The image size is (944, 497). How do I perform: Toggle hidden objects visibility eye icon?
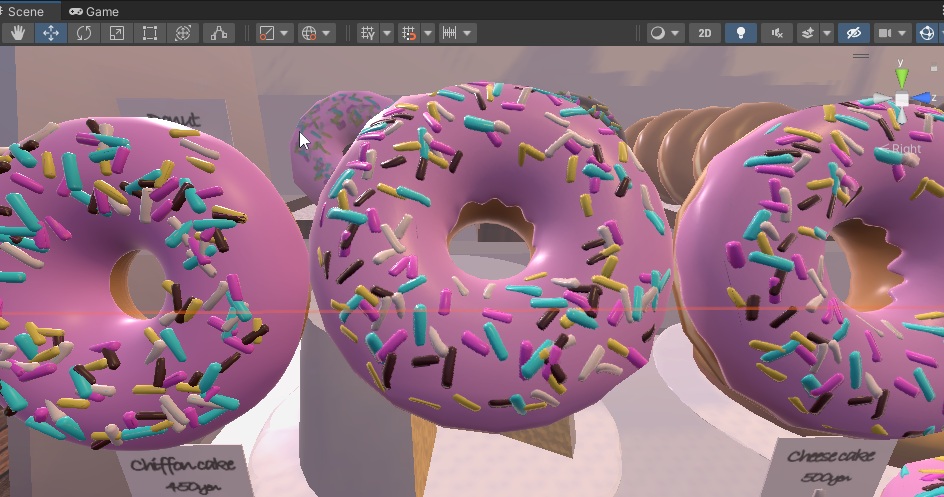click(852, 33)
